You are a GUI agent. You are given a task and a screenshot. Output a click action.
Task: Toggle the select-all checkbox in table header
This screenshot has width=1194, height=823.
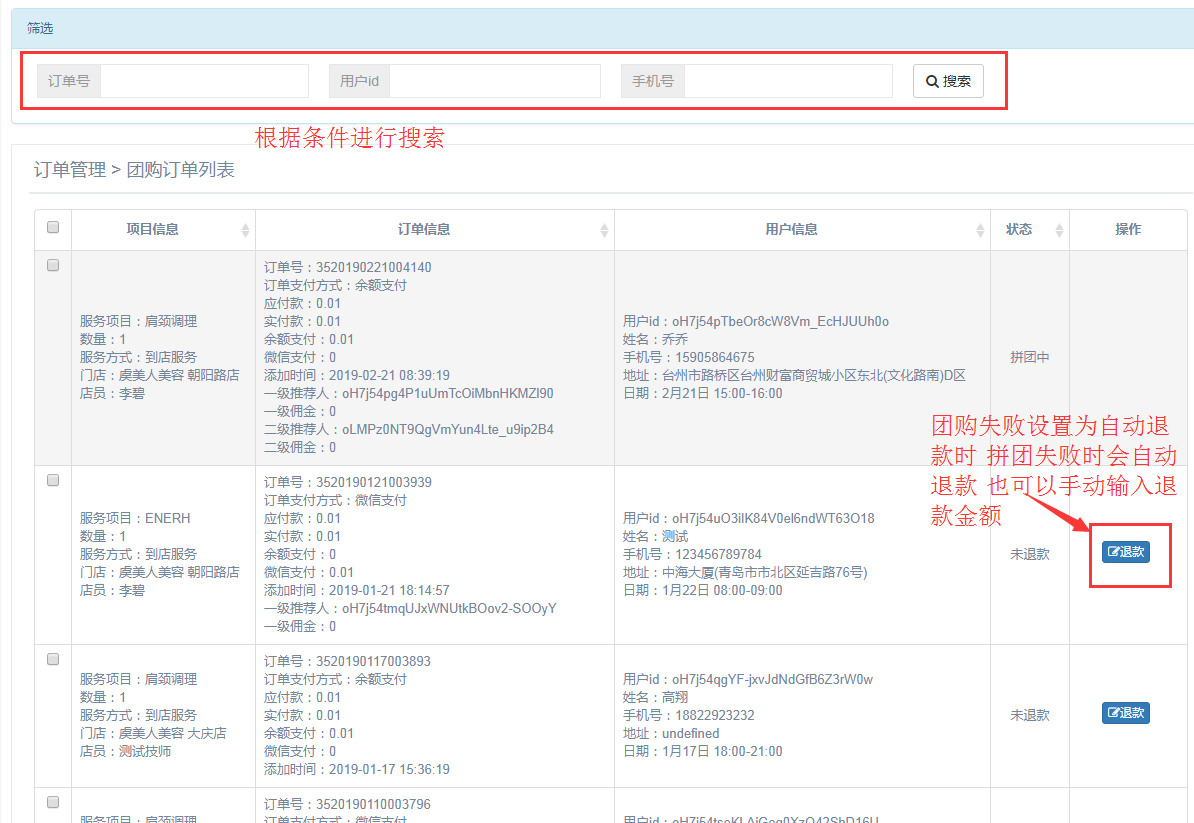tap(53, 228)
